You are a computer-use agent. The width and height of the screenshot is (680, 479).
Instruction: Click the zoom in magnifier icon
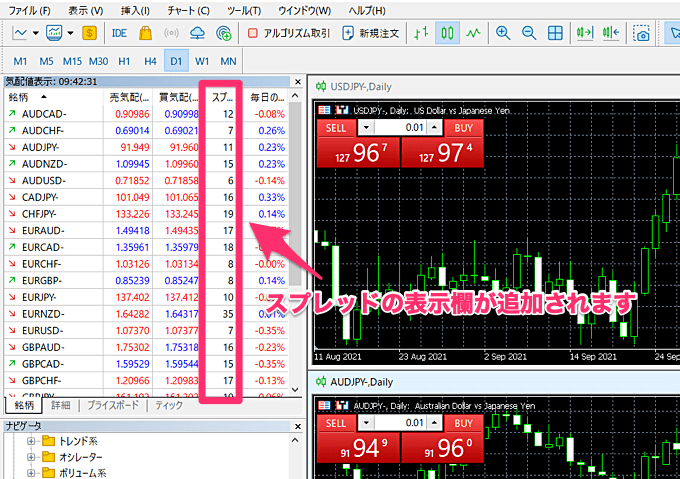pos(503,33)
